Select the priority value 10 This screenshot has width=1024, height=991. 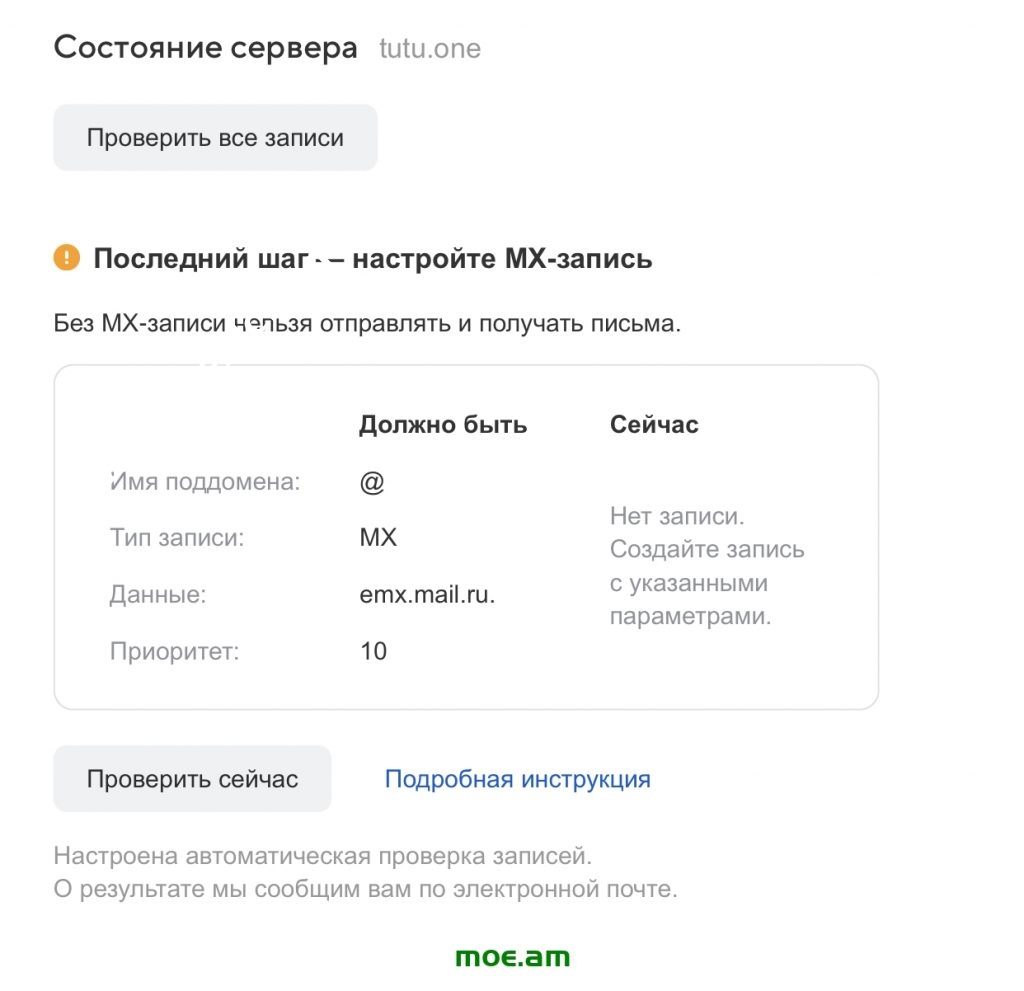pos(373,652)
